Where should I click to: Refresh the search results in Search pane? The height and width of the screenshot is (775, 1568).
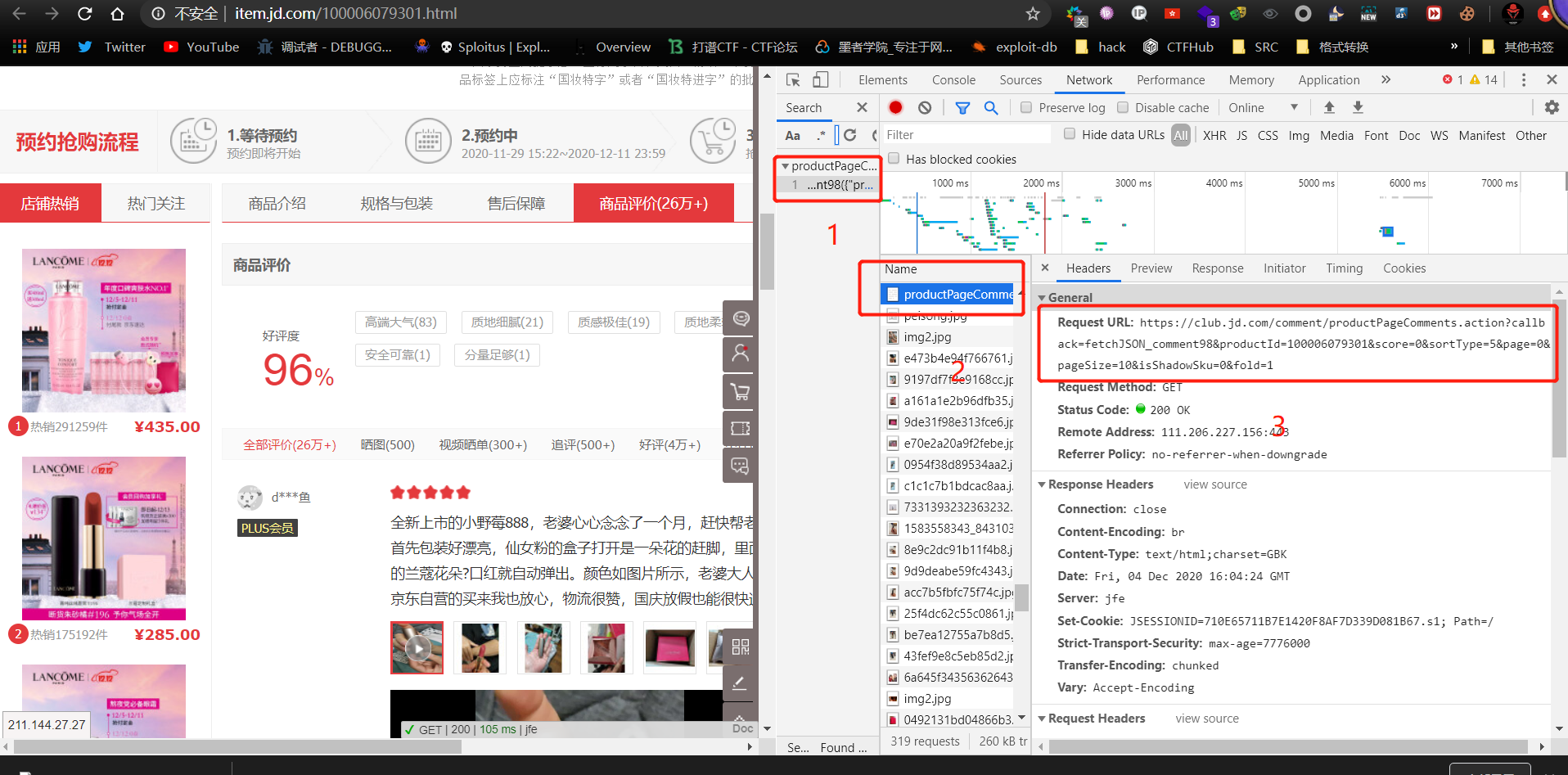click(850, 135)
